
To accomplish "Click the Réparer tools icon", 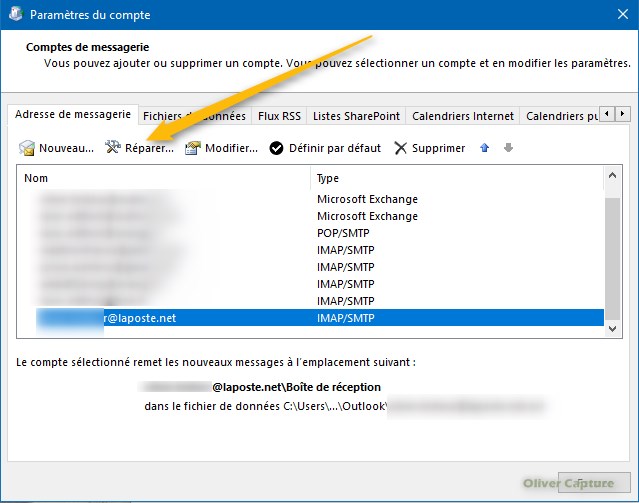I will 113,147.
